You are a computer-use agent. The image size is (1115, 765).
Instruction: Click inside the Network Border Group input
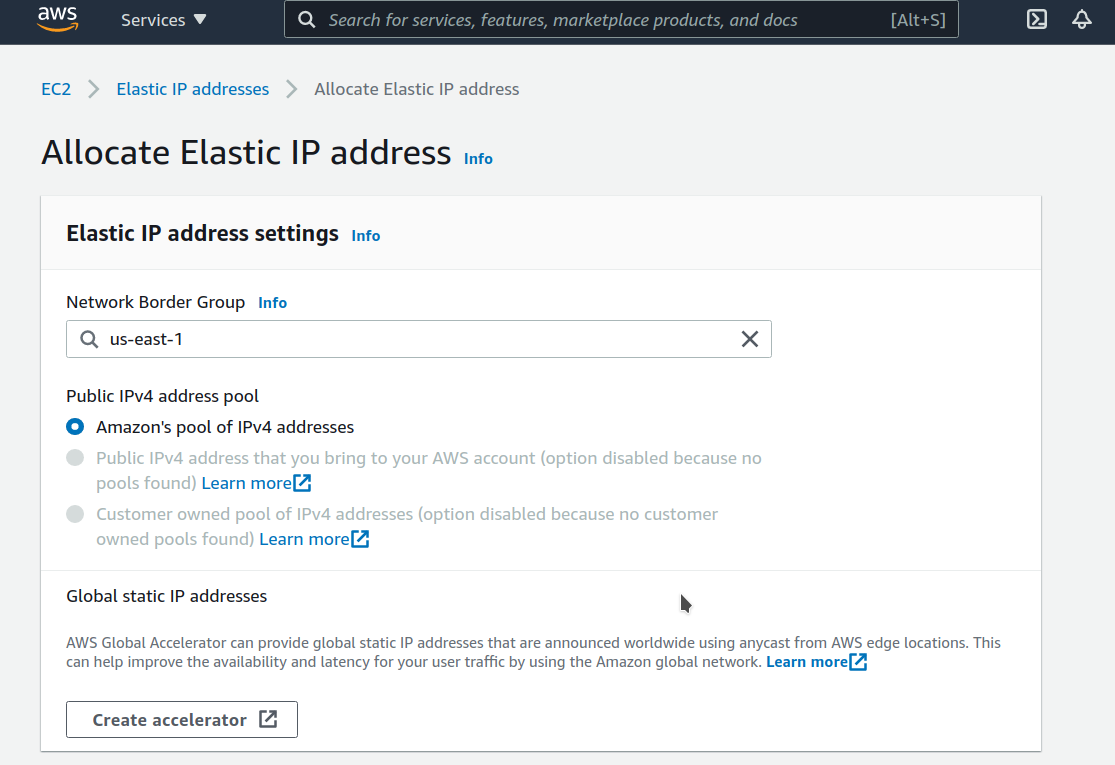(x=400, y=339)
